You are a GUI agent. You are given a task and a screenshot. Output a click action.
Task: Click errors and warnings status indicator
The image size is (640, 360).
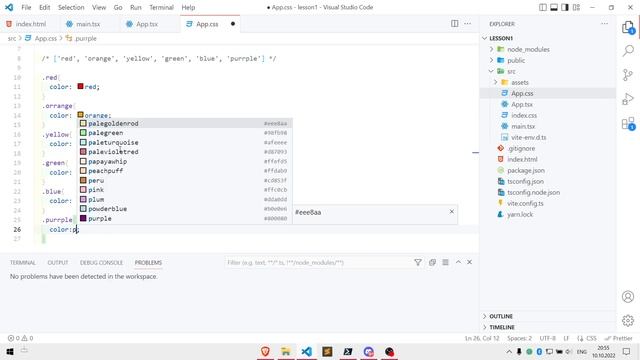point(20,338)
